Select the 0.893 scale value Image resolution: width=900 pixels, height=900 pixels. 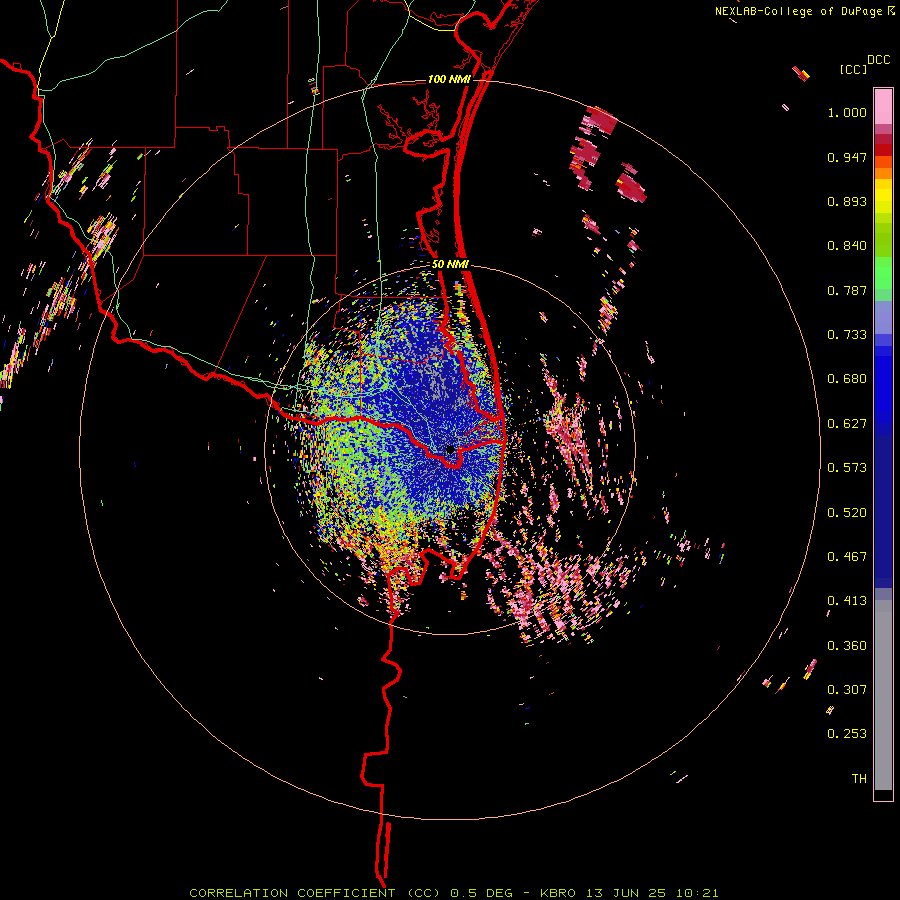tap(847, 201)
